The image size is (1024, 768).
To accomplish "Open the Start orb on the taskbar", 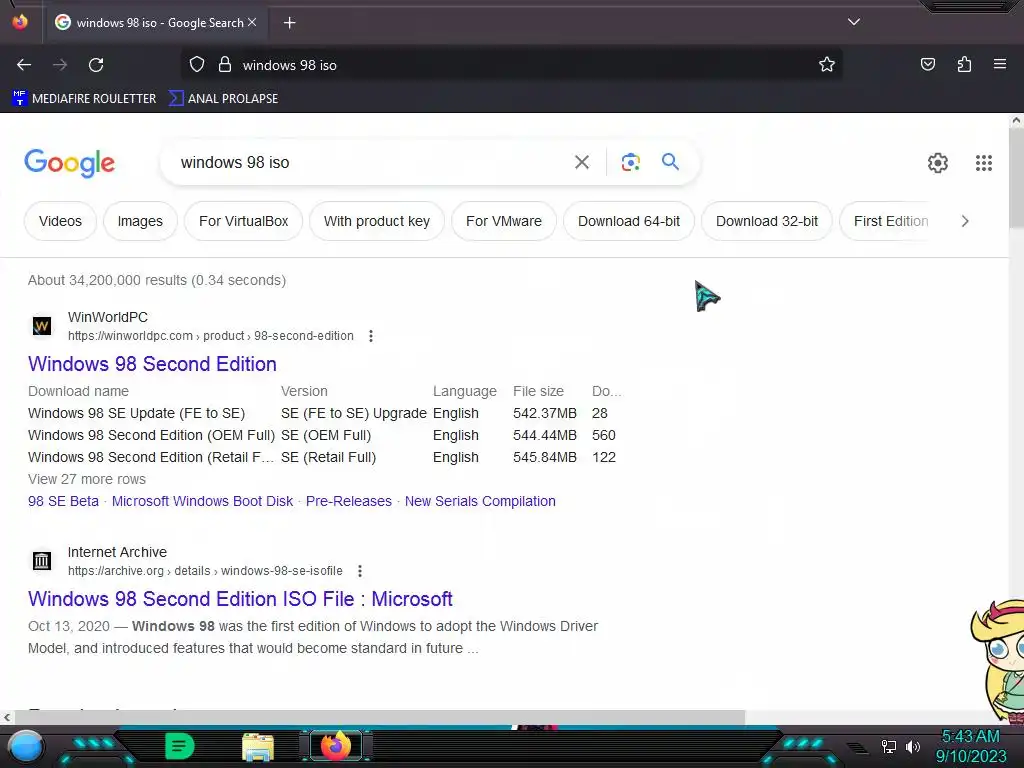I will (26, 747).
